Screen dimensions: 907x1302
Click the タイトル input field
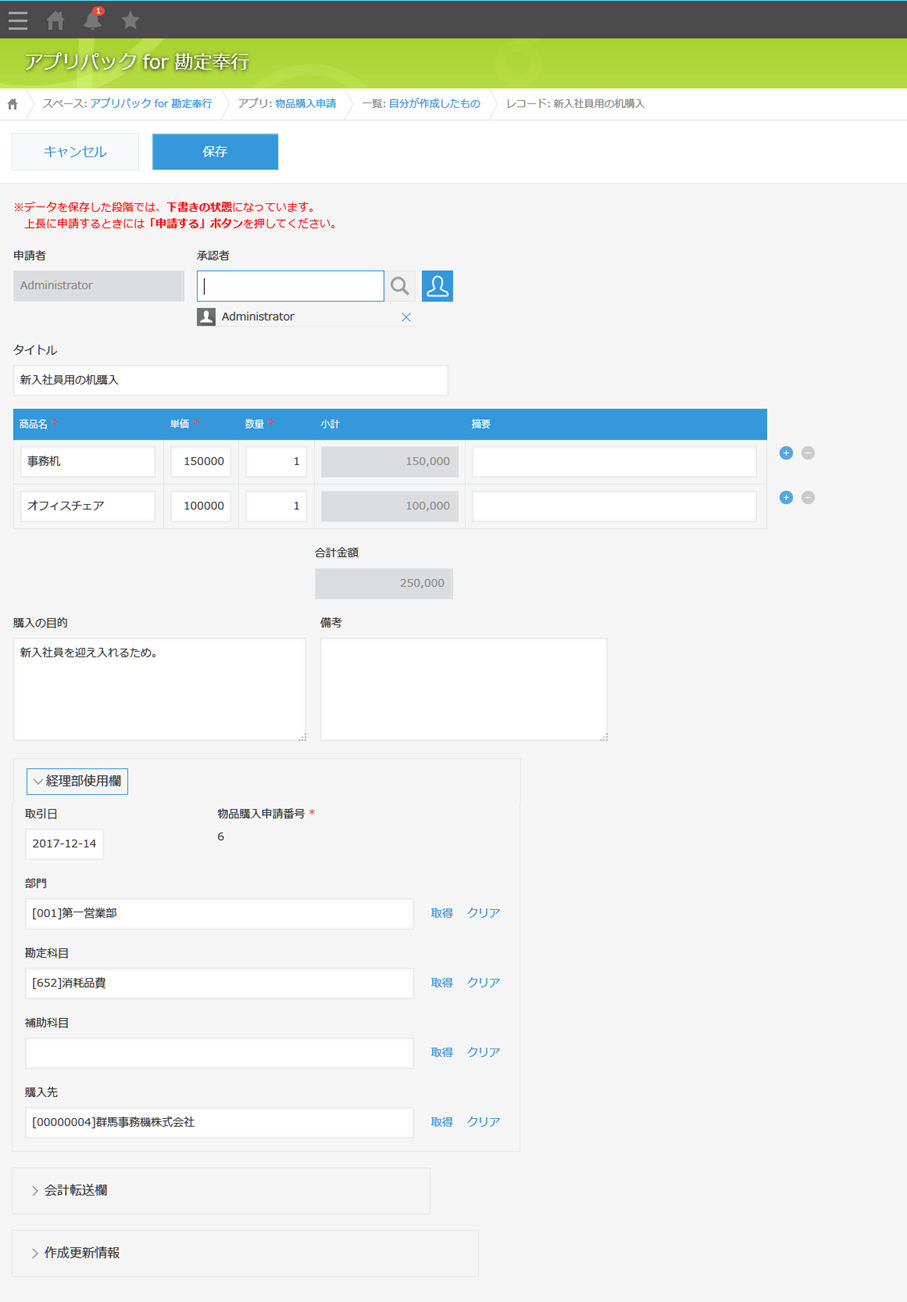point(230,380)
